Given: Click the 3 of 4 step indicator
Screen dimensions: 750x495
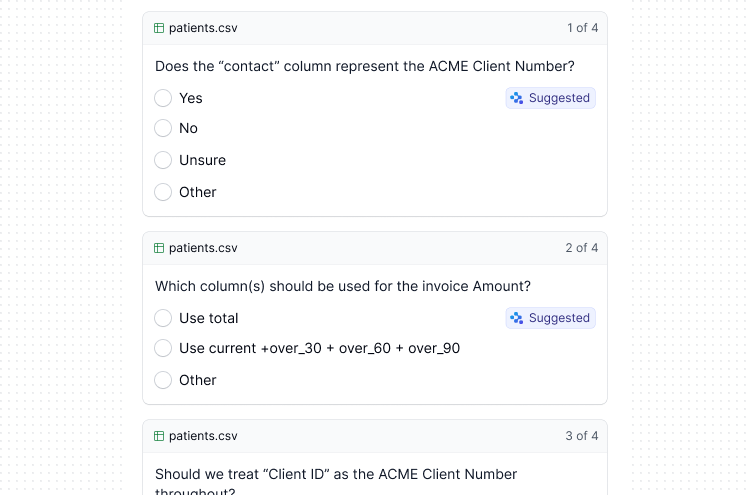Looking at the screenshot, I should [582, 436].
